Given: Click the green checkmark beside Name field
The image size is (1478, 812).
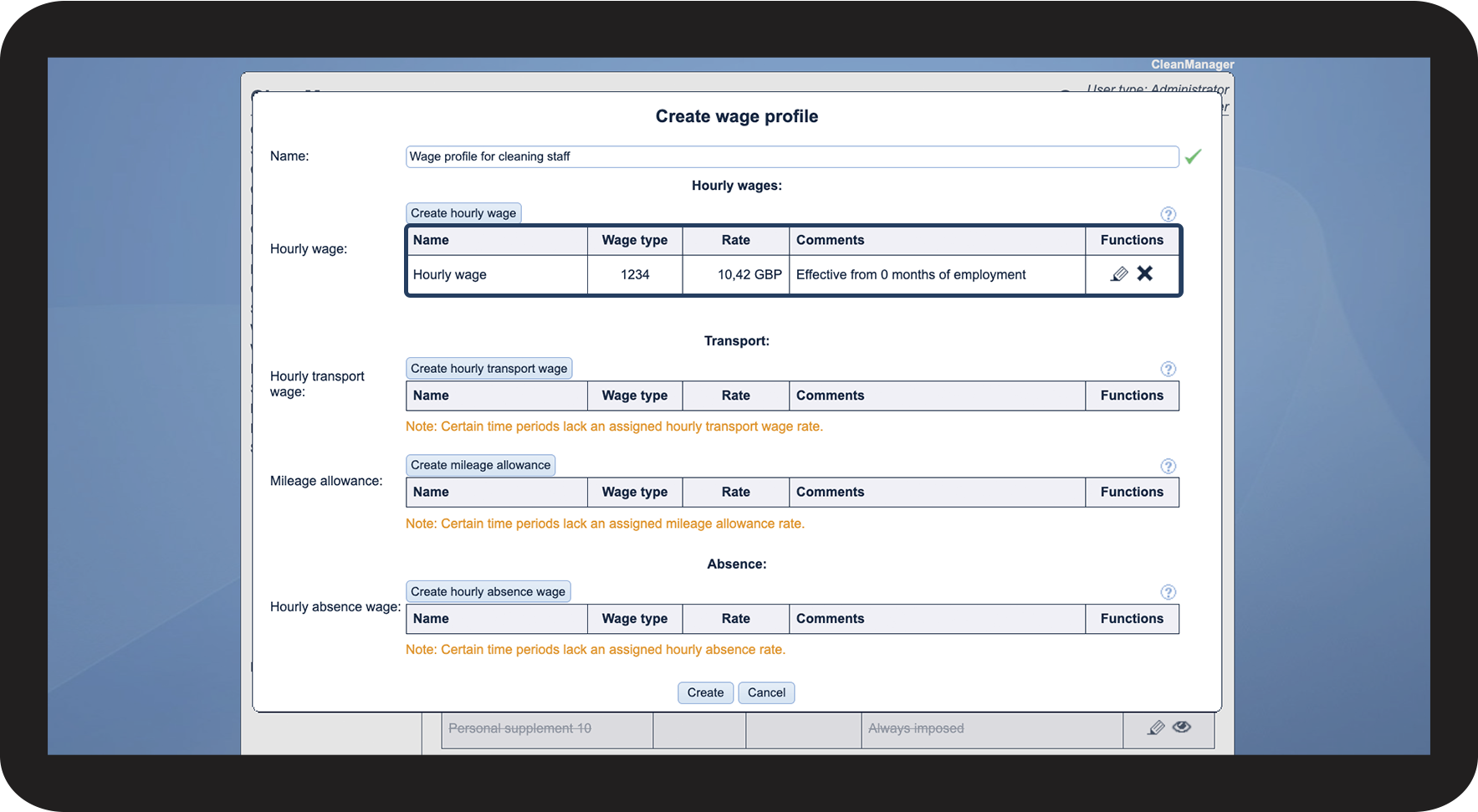Looking at the screenshot, I should [x=1194, y=156].
